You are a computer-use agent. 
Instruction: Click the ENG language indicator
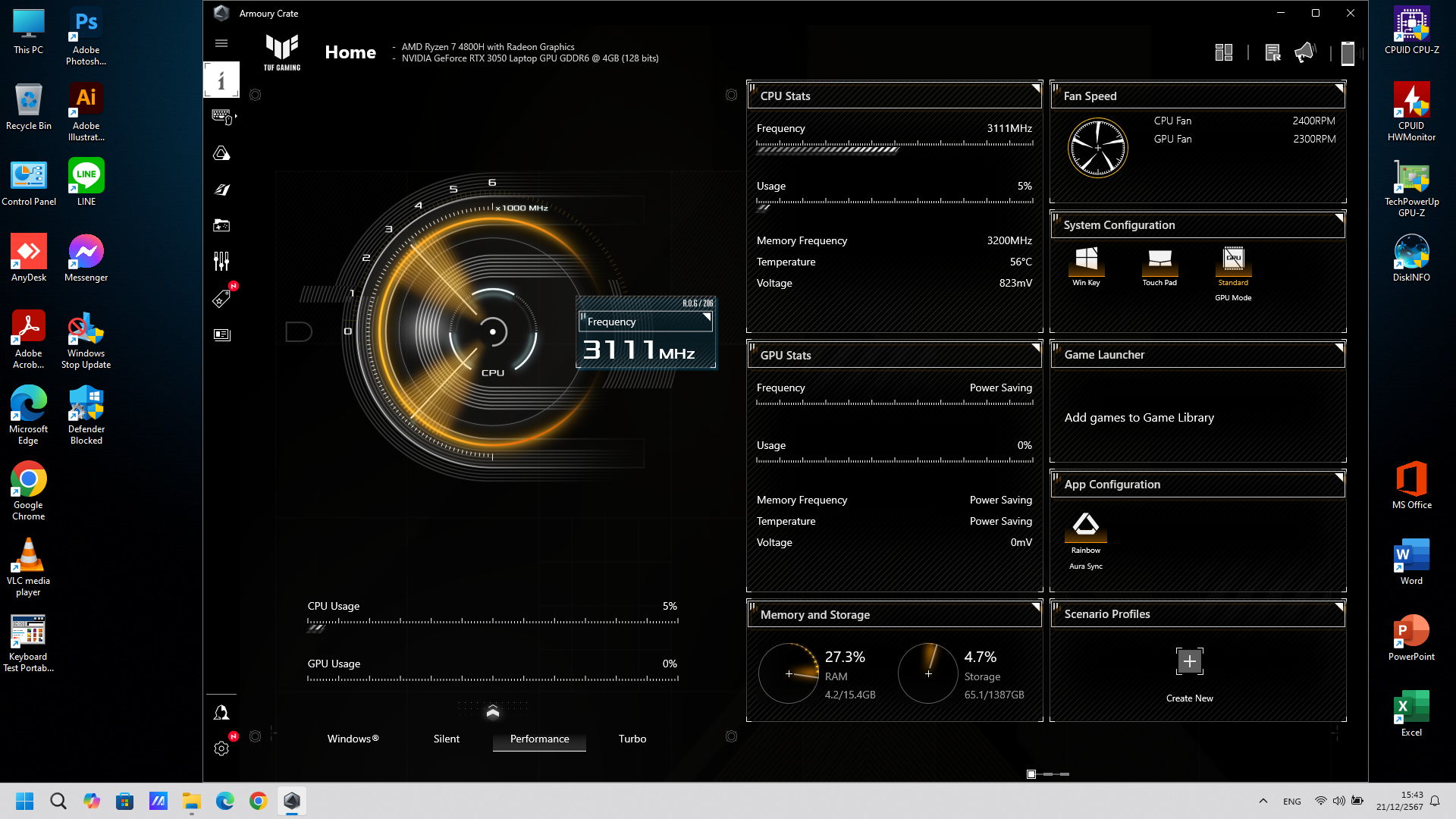click(x=1291, y=801)
